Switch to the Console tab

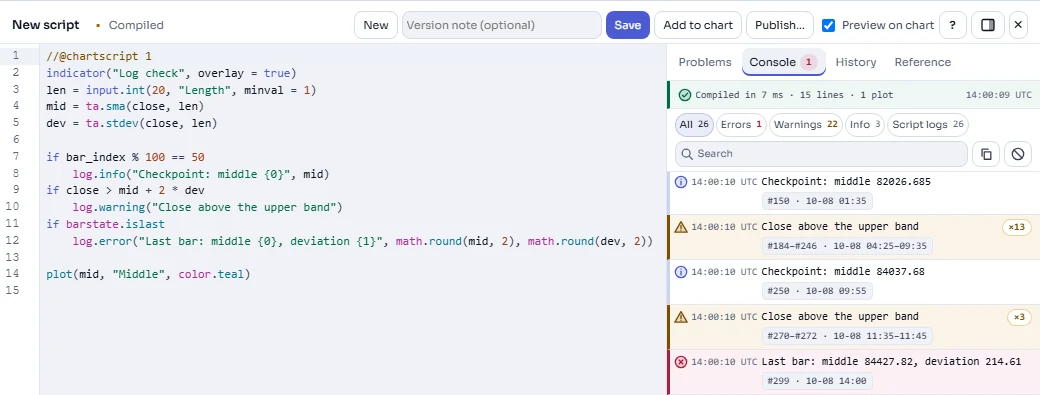[x=783, y=62]
